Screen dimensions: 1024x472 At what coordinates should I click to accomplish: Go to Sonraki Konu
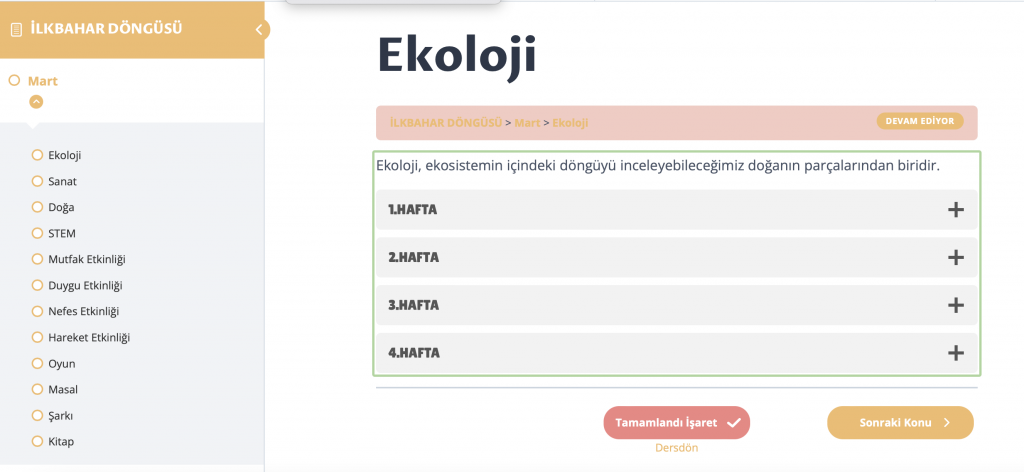point(900,423)
